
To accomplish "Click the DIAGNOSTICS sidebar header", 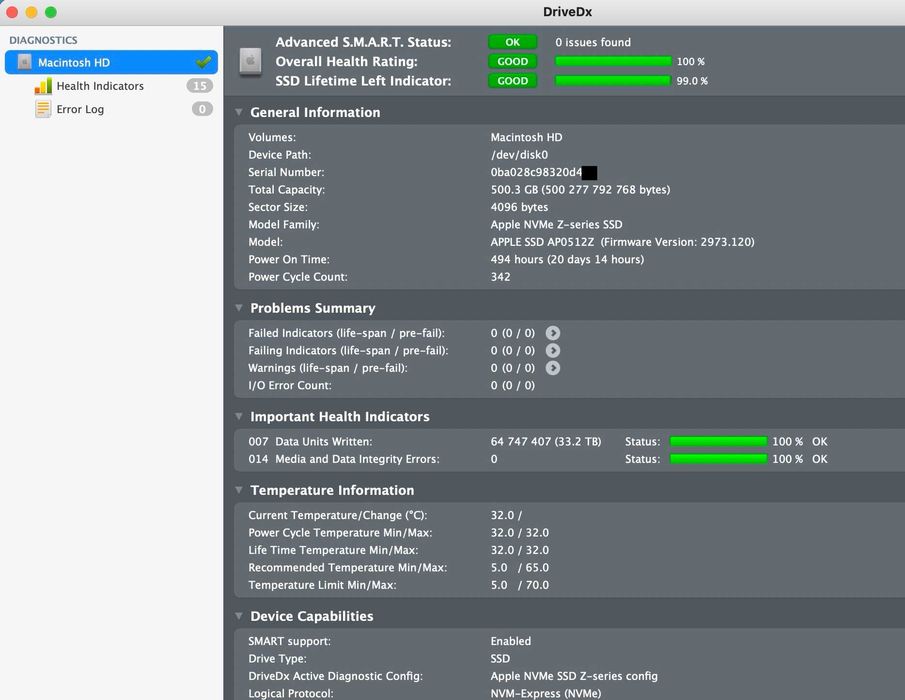I will (x=43, y=40).
